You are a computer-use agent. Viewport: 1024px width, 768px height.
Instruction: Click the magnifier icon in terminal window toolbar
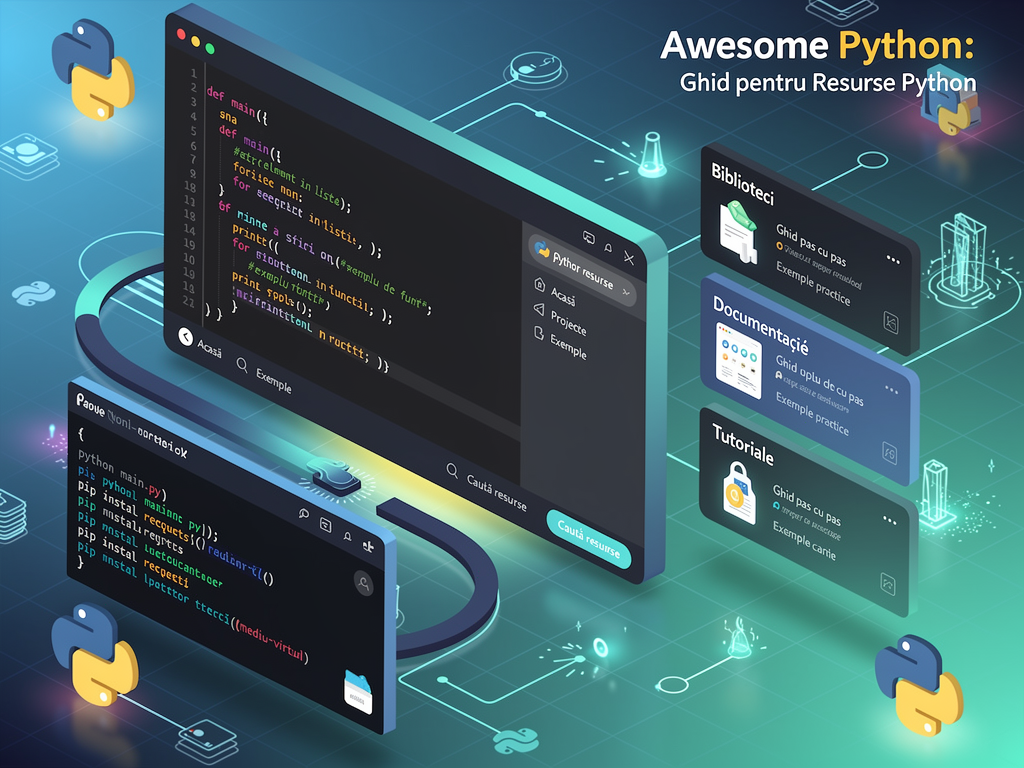pos(304,513)
